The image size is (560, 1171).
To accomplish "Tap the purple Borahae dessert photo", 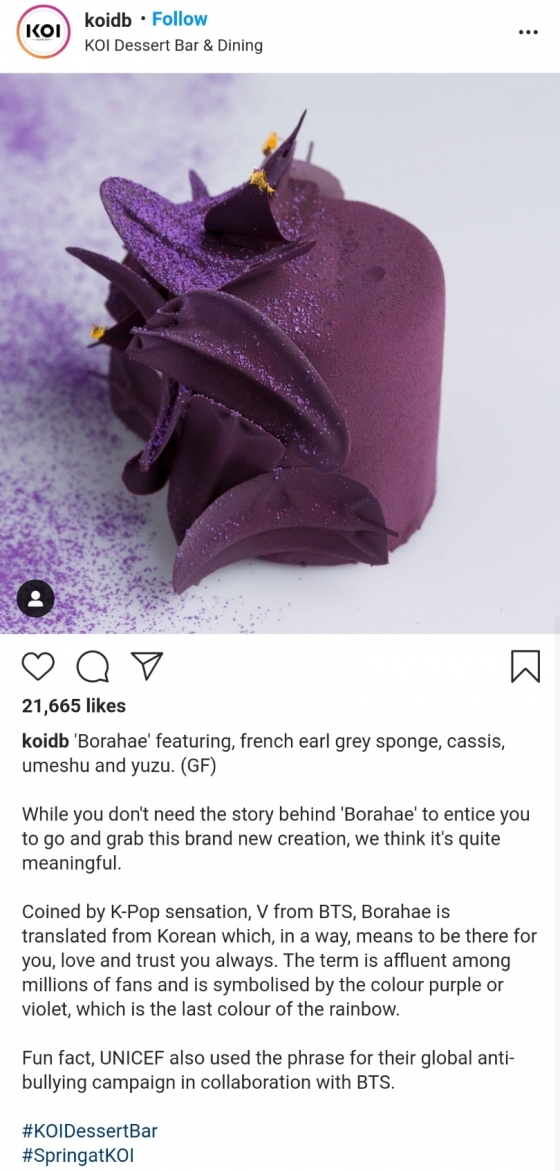I will point(280,352).
